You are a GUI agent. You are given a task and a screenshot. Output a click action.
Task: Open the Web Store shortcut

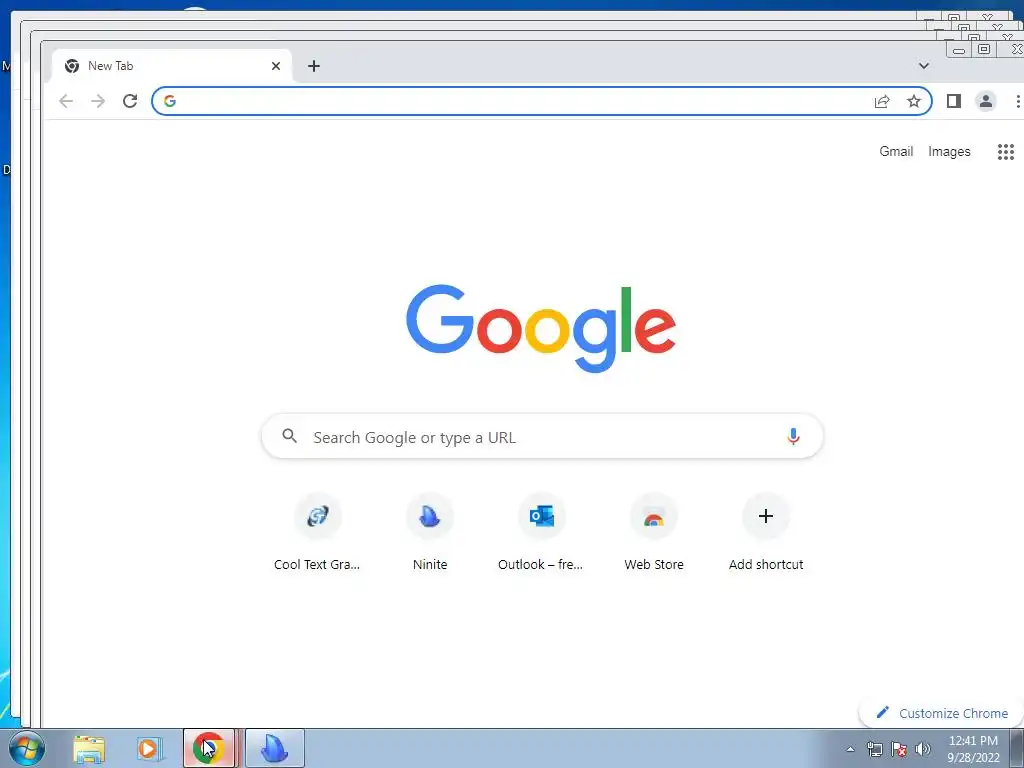click(654, 534)
